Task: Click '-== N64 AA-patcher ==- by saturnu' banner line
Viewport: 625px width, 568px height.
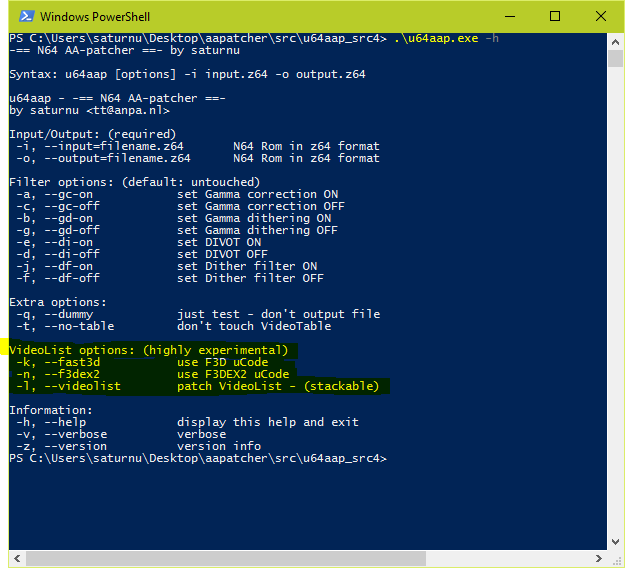Action: (x=125, y=51)
